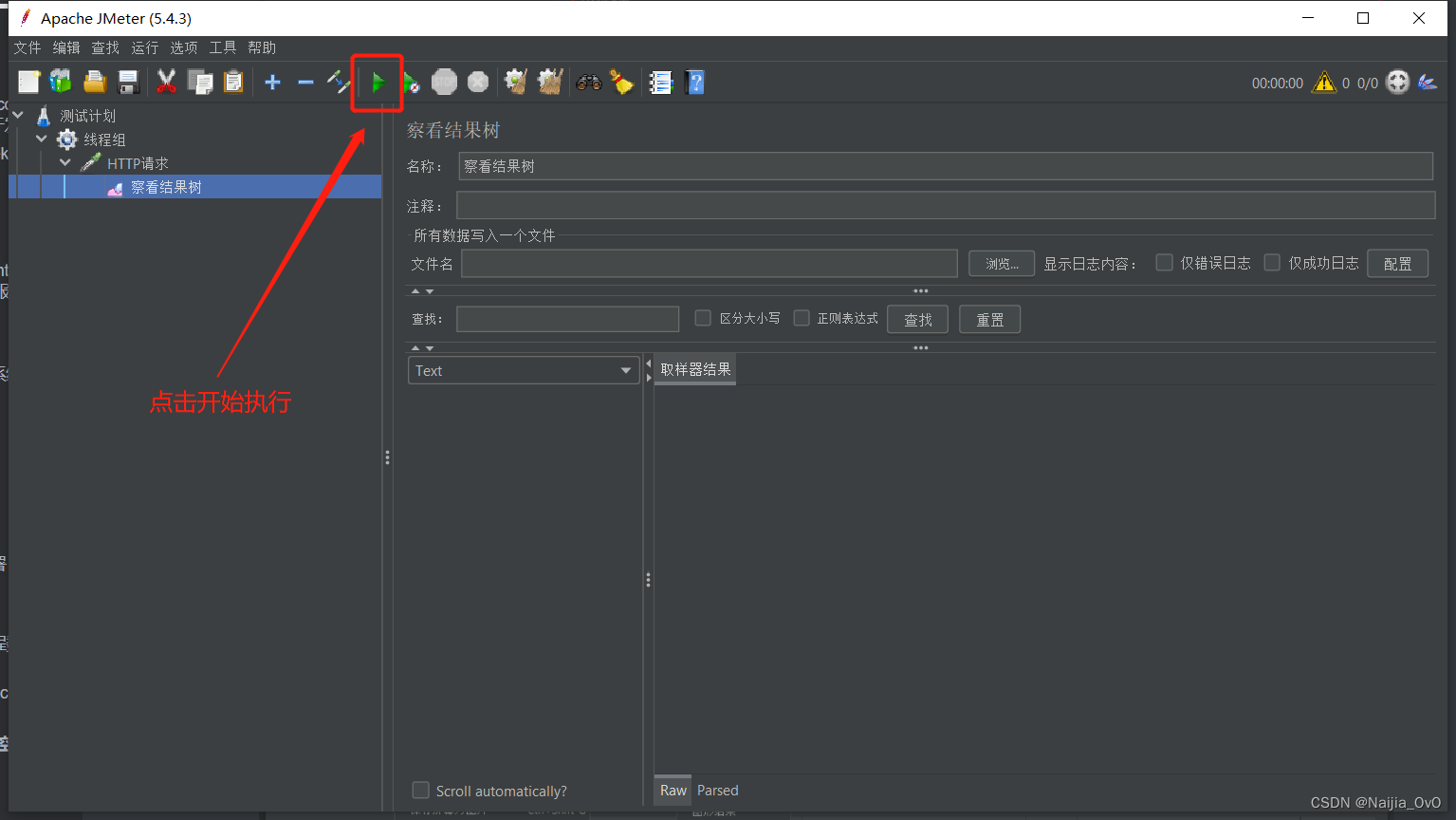
Task: Open the Text renderer dropdown
Action: pos(523,370)
